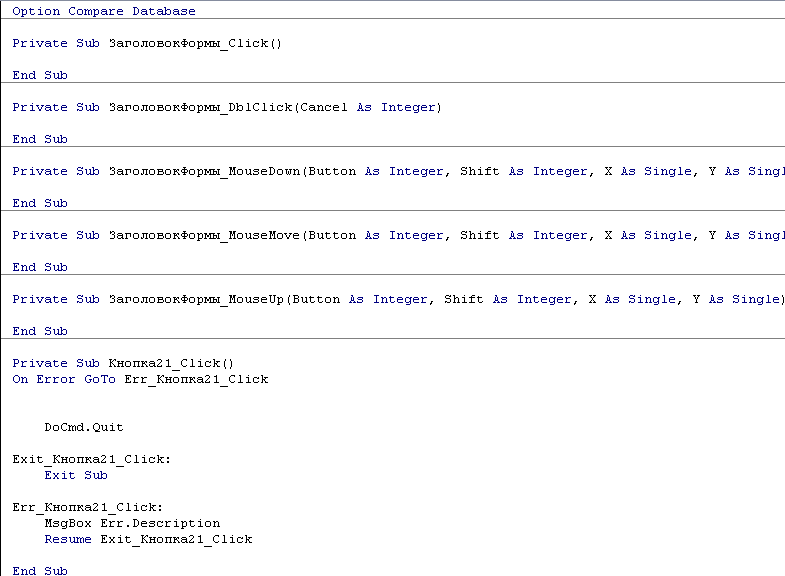Click the last End Sub at the bottom
This screenshot has width=785, height=576.
pyautogui.click(x=40, y=571)
